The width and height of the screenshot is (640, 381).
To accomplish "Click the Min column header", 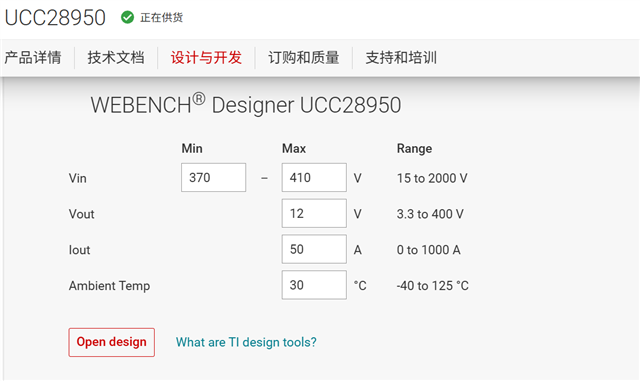I will (x=192, y=148).
